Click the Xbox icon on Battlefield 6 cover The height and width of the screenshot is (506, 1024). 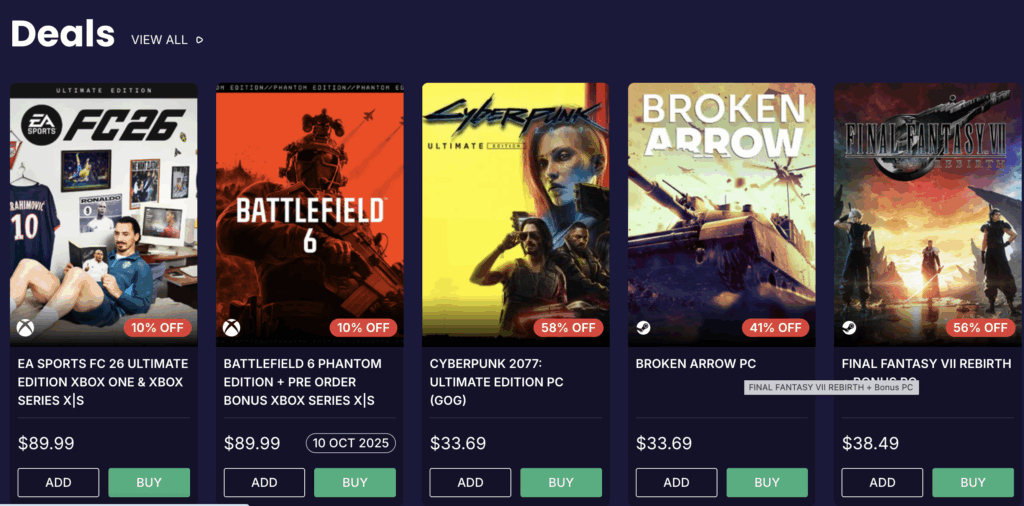(x=231, y=328)
